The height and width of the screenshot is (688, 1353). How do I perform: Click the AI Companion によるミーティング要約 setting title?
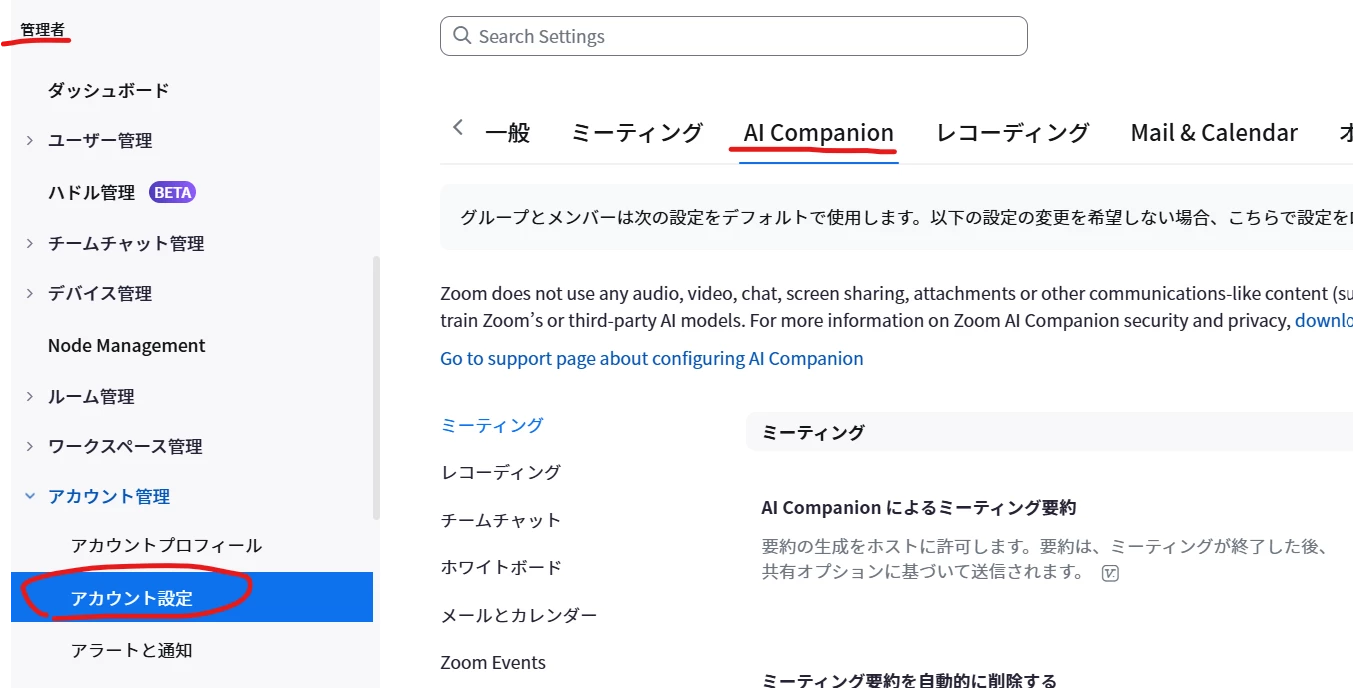(918, 508)
